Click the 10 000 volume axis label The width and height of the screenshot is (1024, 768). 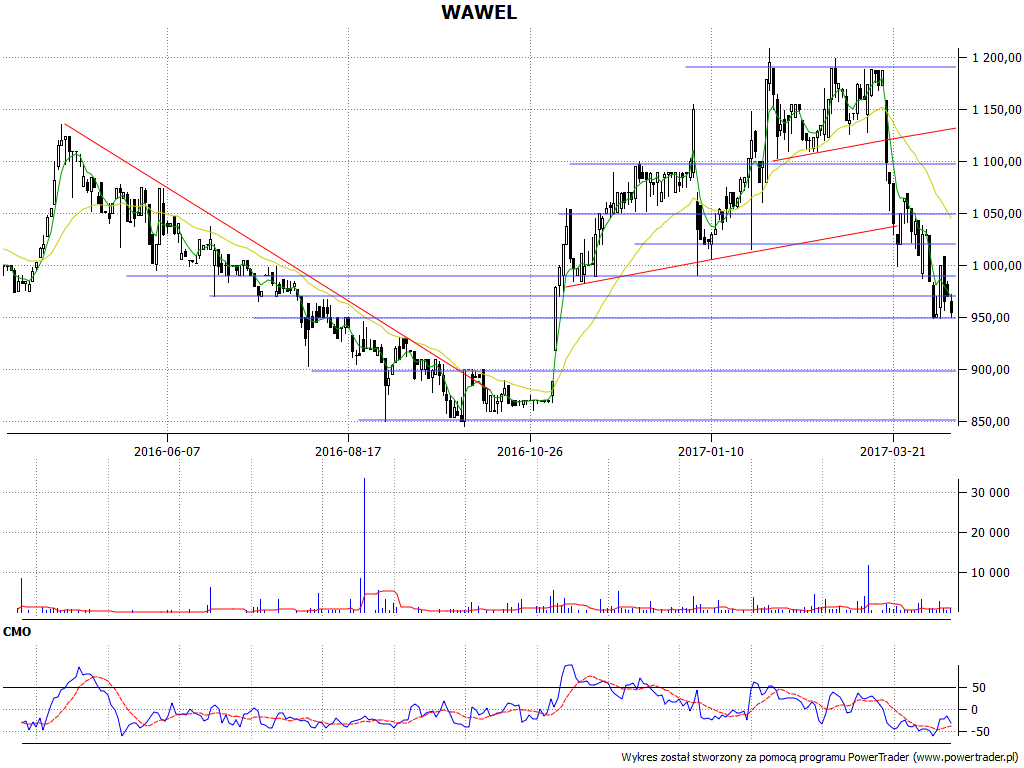[x=990, y=573]
